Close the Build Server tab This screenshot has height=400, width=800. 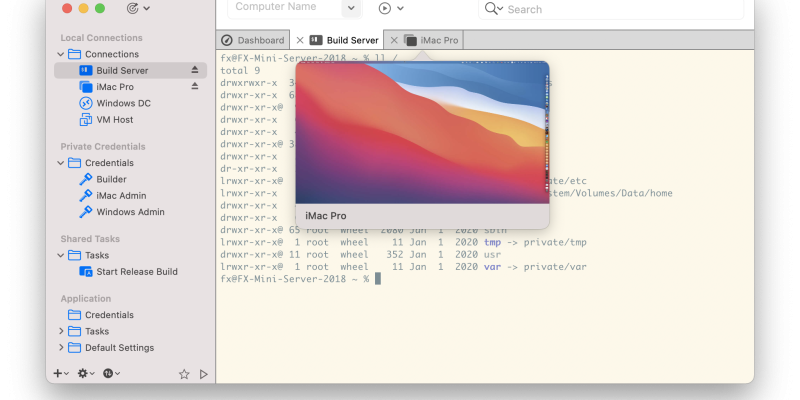point(300,41)
